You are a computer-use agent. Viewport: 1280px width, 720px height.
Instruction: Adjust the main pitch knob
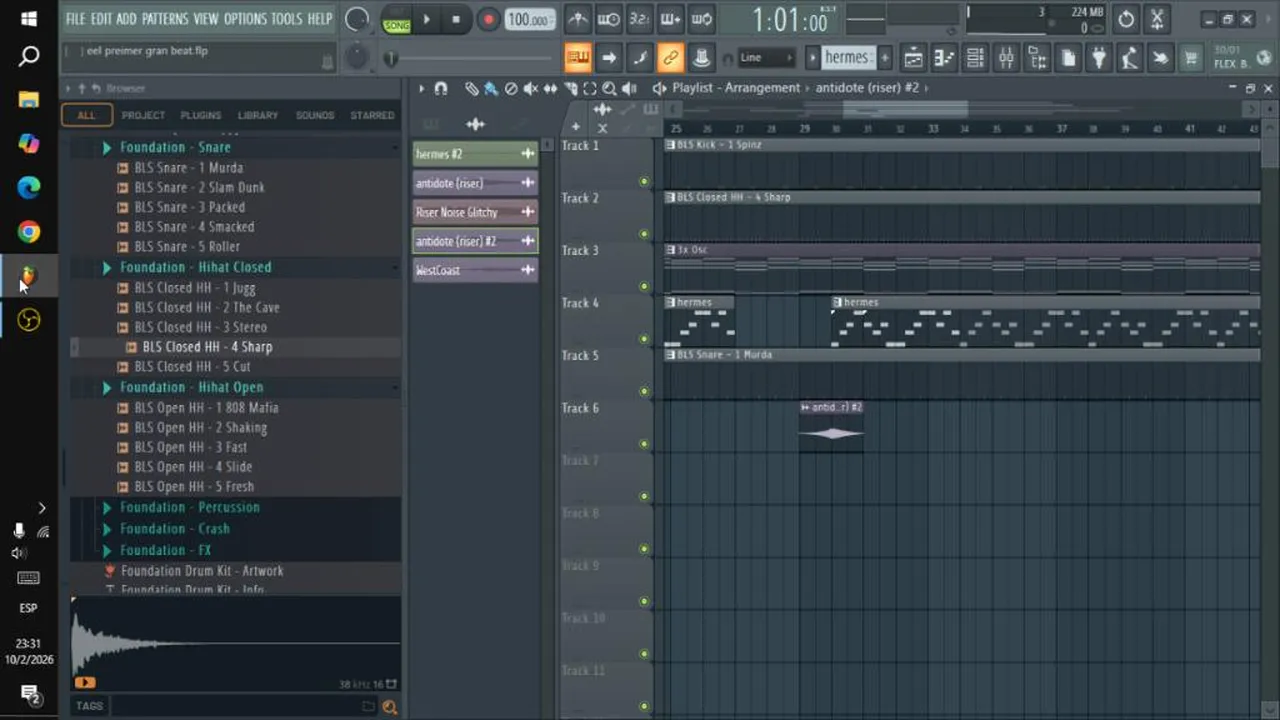point(357,58)
